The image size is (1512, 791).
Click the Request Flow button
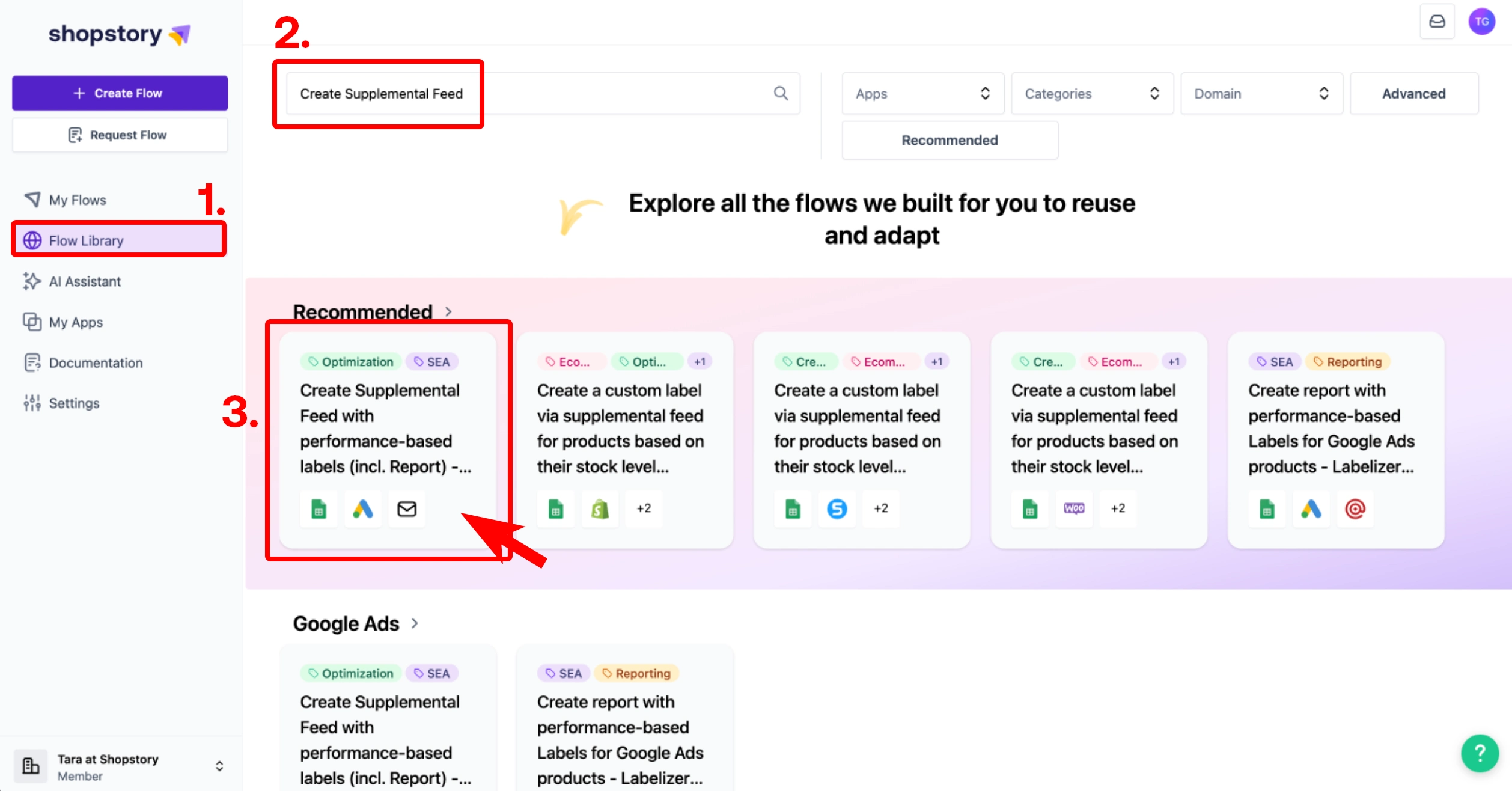(120, 135)
